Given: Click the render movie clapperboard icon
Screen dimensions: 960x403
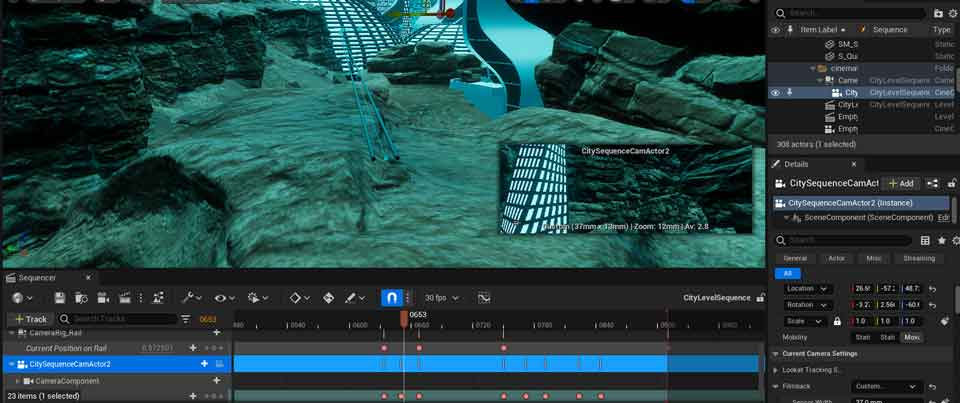Looking at the screenshot, I should pyautogui.click(x=124, y=298).
